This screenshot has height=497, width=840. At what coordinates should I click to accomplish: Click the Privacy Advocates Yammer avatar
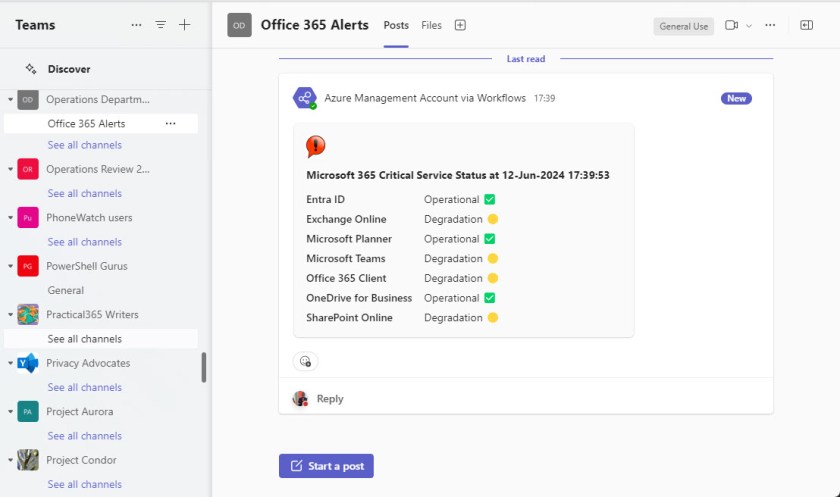[x=28, y=363]
